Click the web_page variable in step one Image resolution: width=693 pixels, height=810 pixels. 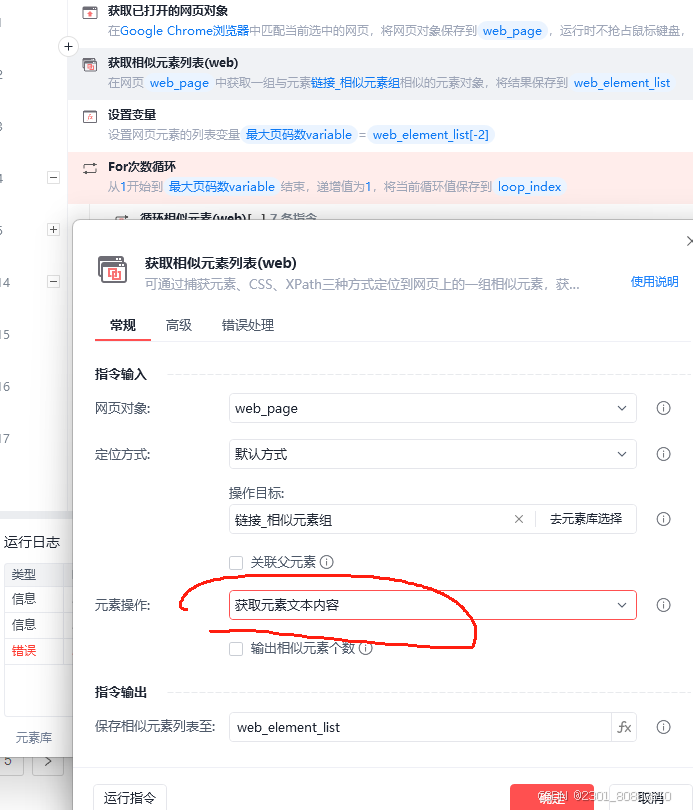tap(512, 31)
